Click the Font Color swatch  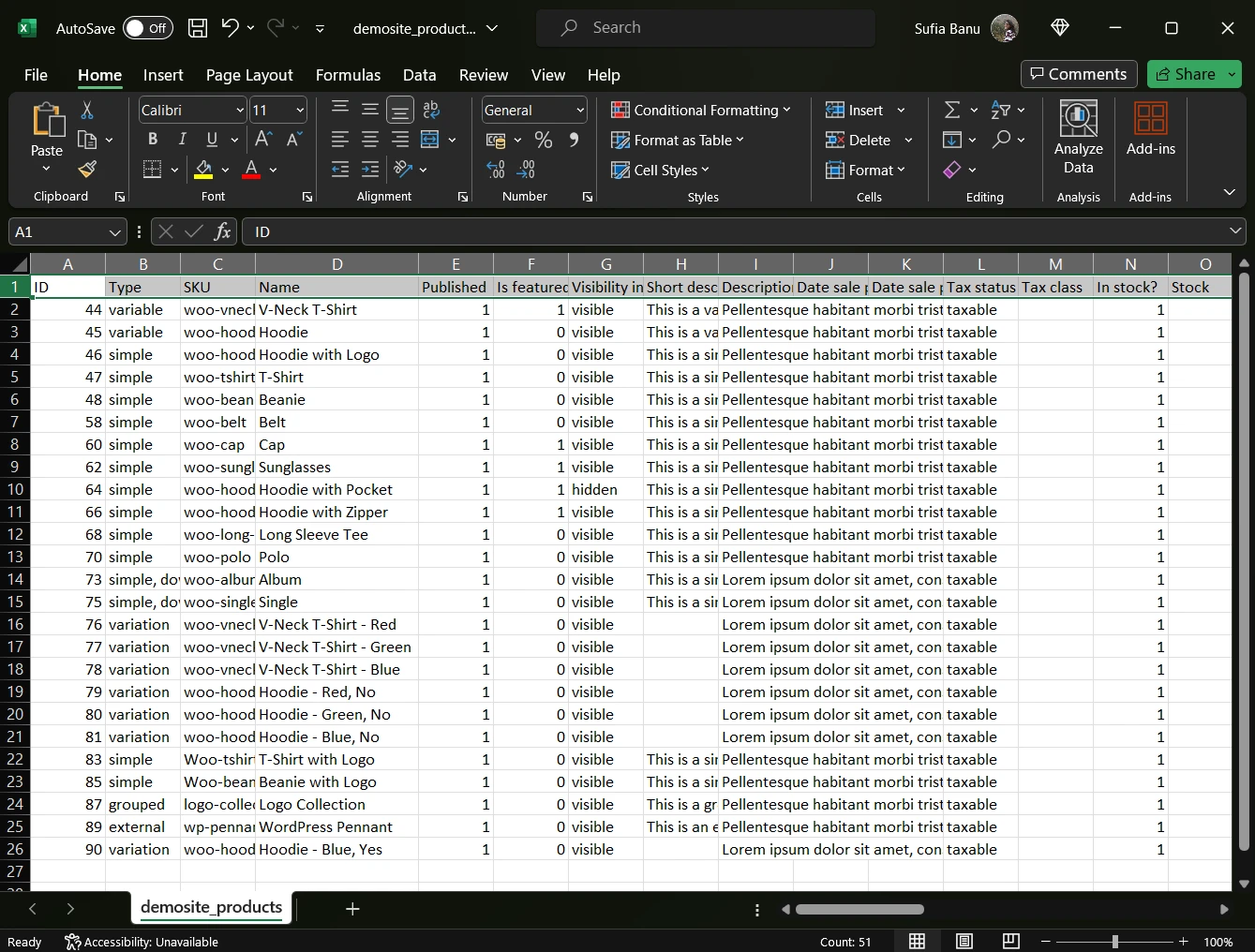click(x=251, y=170)
